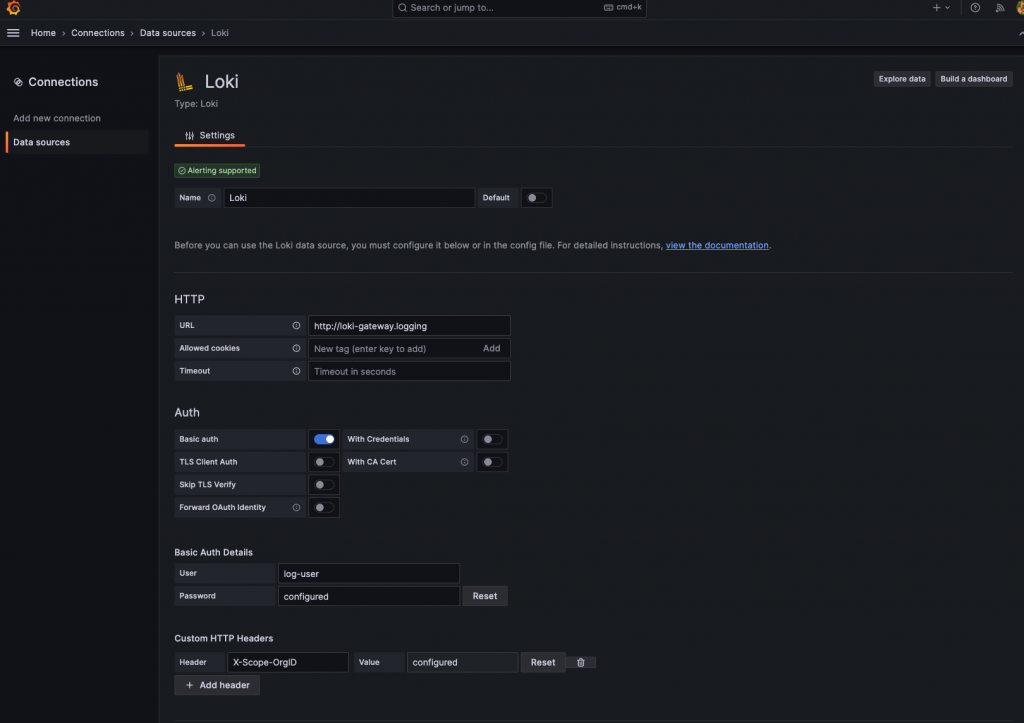Click the Loki breadcrumb text

point(219,33)
